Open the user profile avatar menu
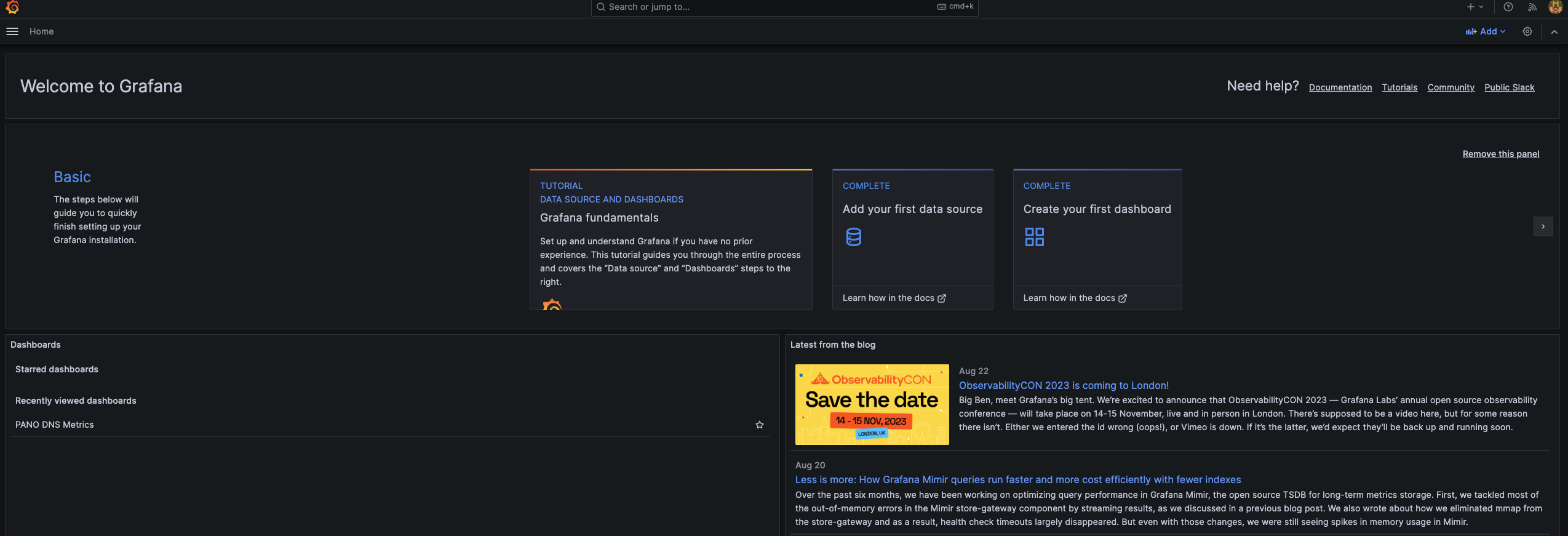The width and height of the screenshot is (1568, 536). tap(1556, 7)
